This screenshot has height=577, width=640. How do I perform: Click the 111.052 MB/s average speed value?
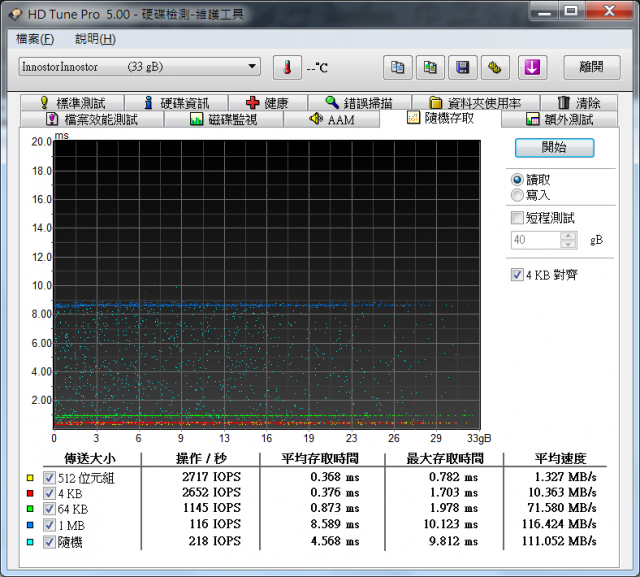click(559, 541)
